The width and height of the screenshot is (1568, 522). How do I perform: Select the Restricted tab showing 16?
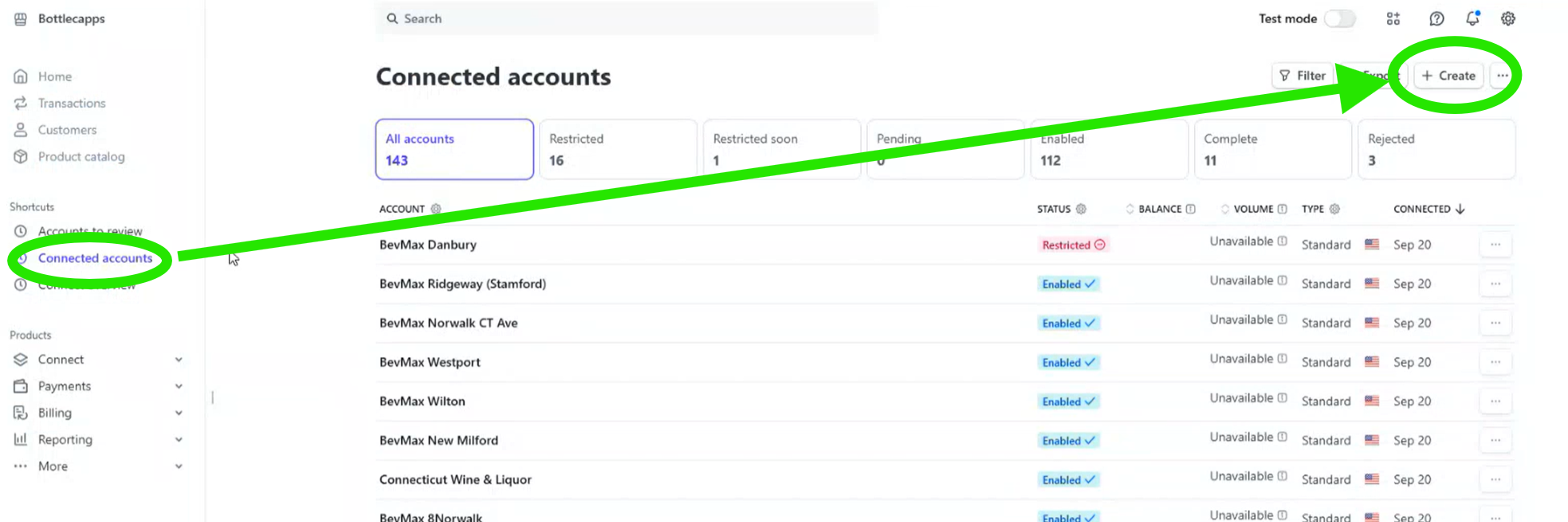coord(618,149)
